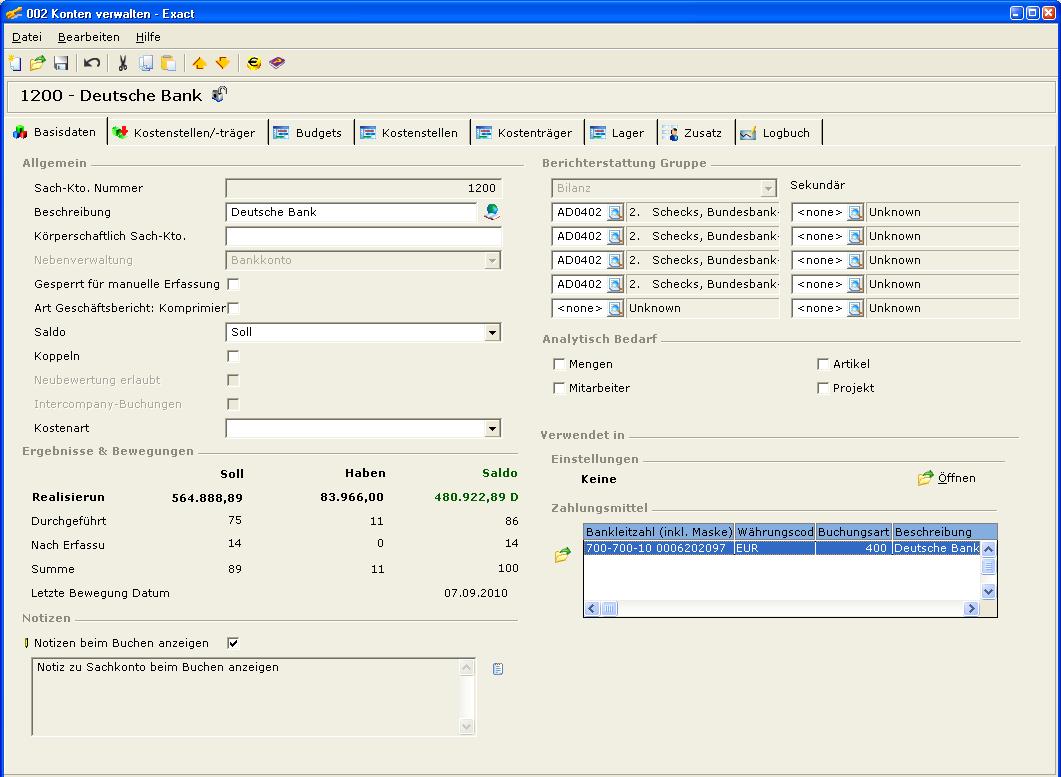
Task: Click the padlock icon beside 1200 - Deutsche Bank
Action: (x=219, y=94)
